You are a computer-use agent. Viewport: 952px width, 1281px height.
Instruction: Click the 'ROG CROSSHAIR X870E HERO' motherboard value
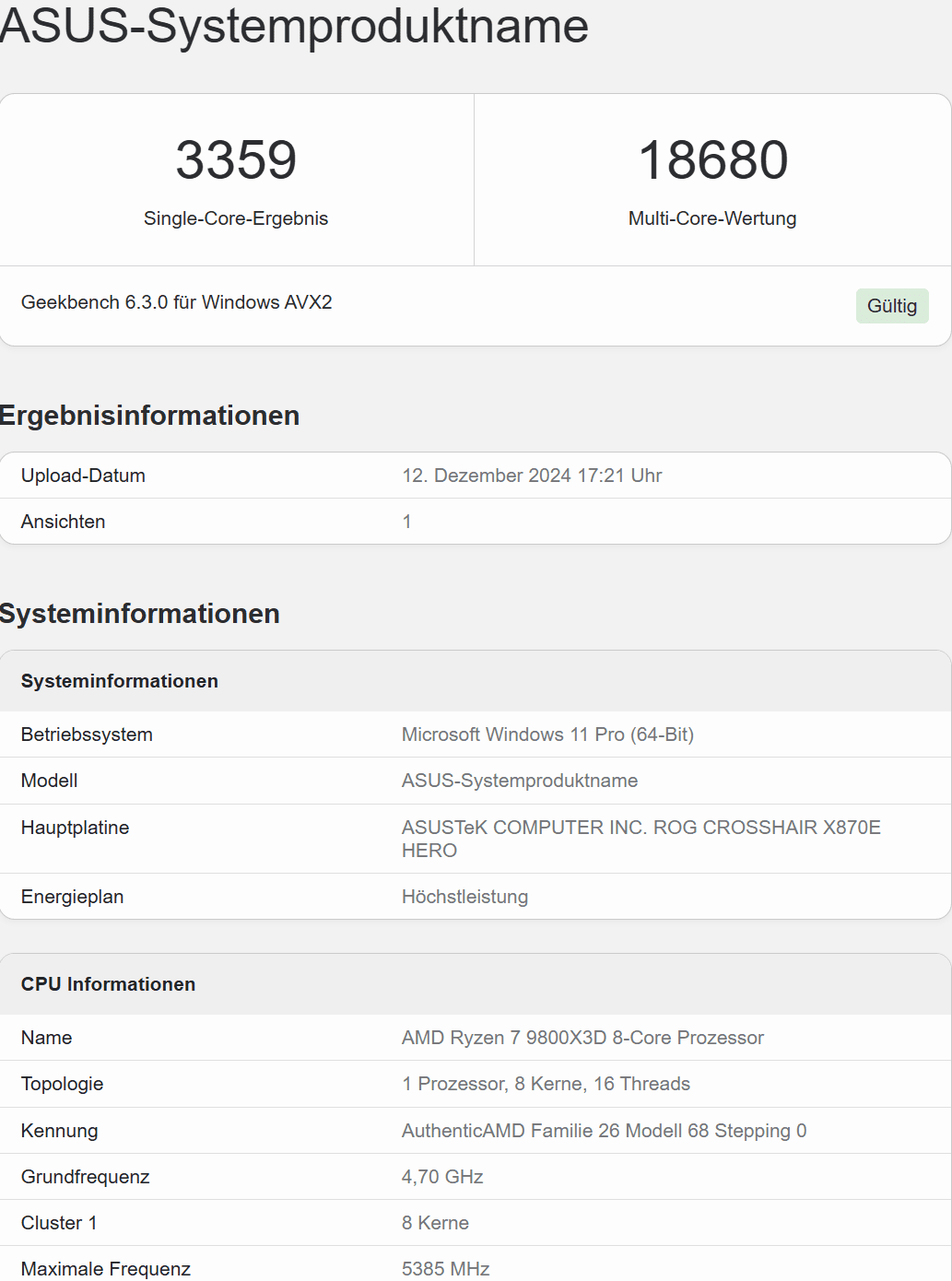[641, 839]
